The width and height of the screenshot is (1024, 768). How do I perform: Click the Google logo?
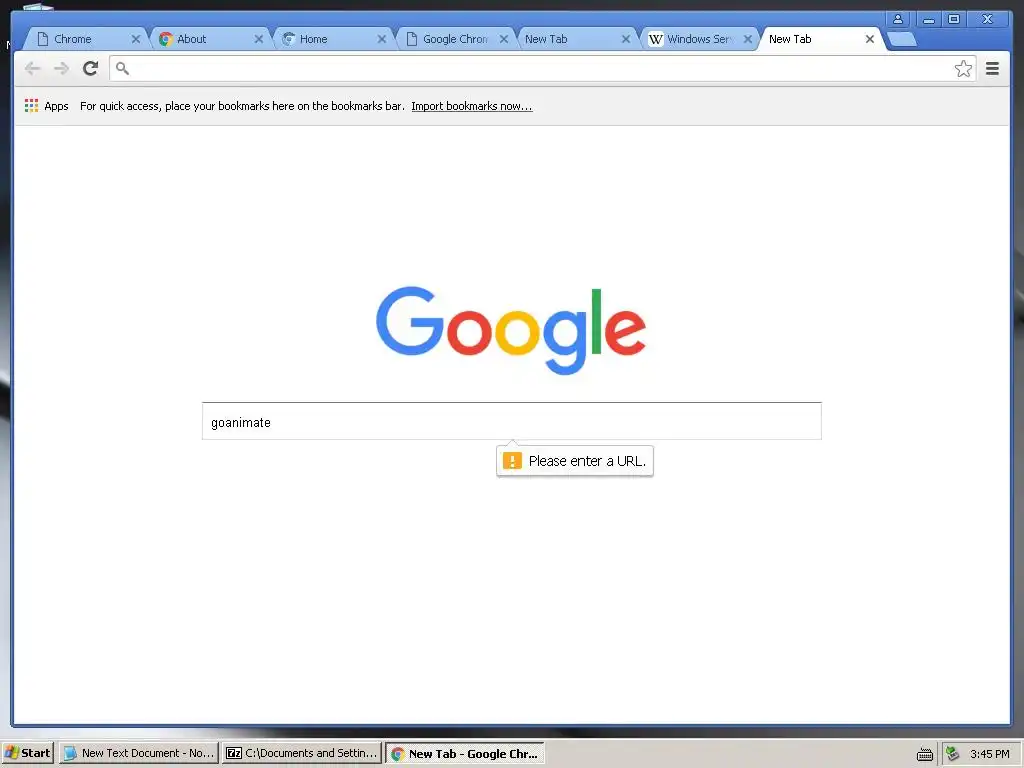pos(511,330)
